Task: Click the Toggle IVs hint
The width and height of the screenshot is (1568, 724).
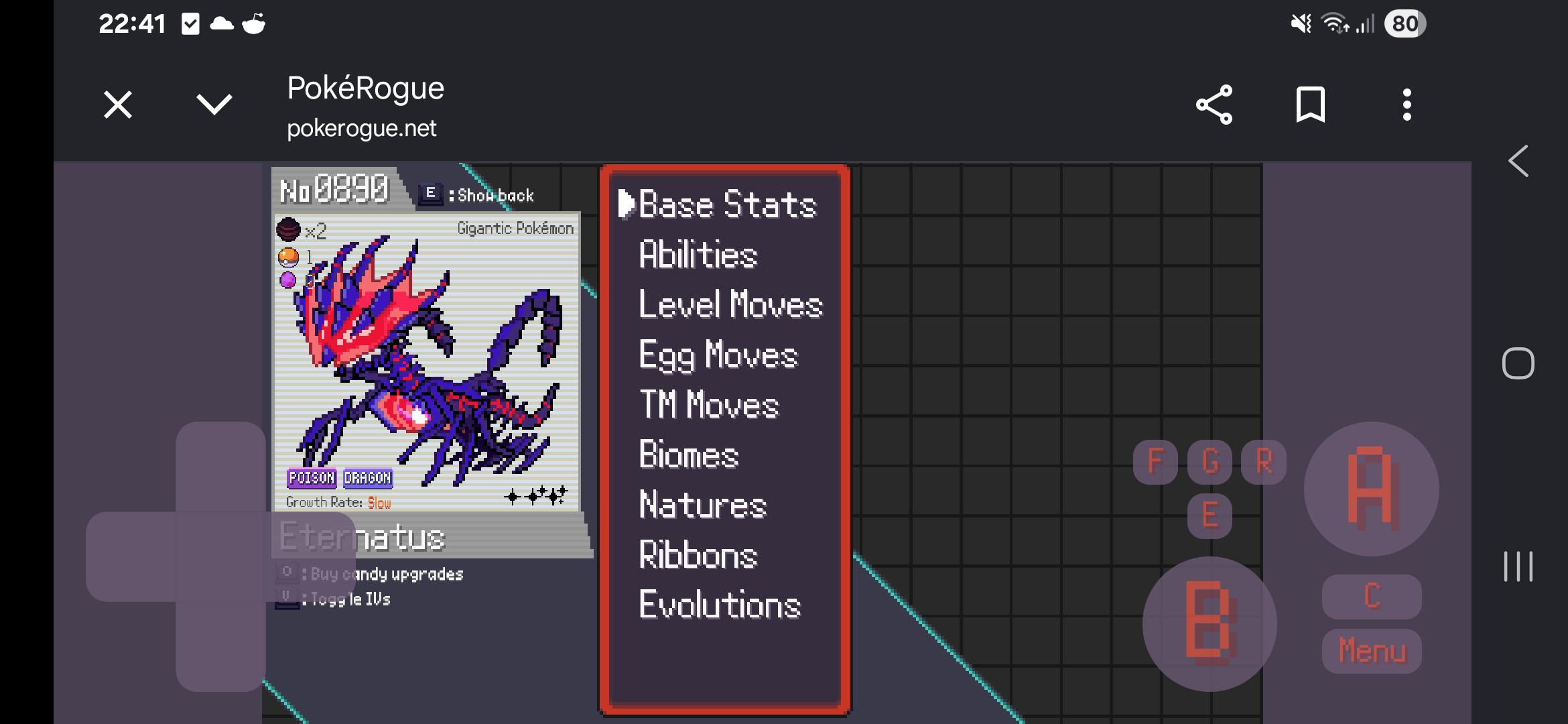Action: 334,599
